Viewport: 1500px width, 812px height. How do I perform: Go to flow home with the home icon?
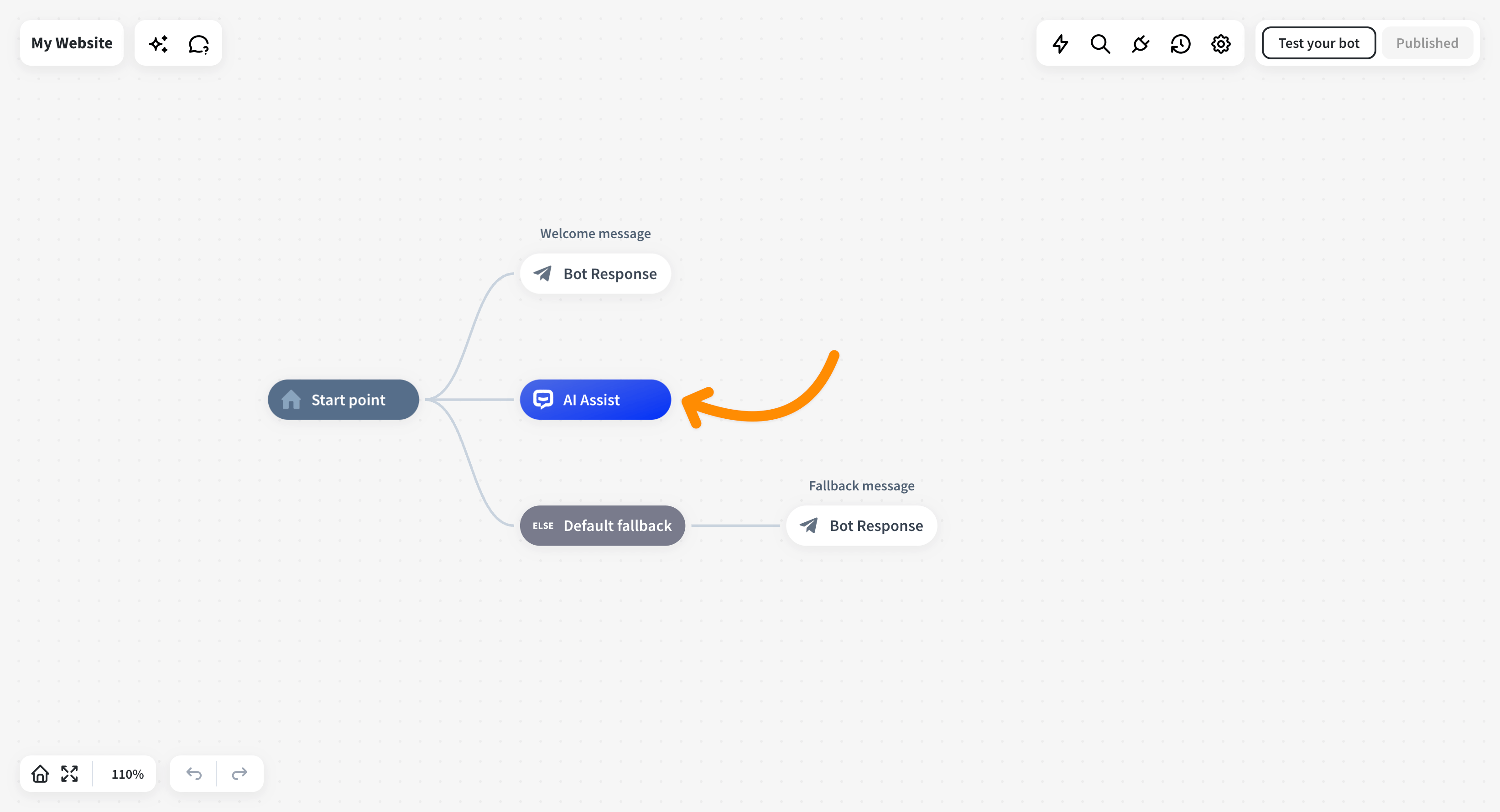coord(40,774)
